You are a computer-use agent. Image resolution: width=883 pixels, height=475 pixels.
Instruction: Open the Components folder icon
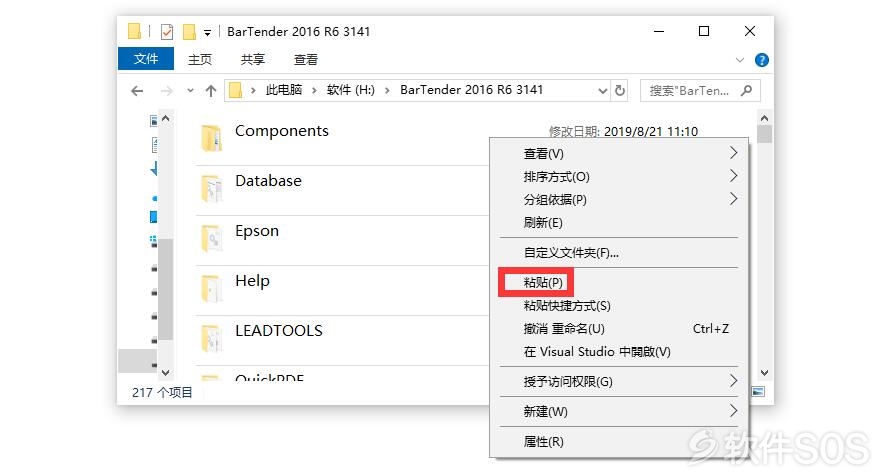coord(212,138)
